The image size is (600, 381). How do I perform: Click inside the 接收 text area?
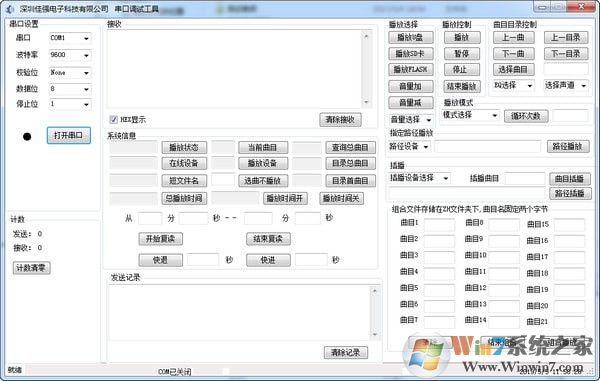tap(234, 69)
